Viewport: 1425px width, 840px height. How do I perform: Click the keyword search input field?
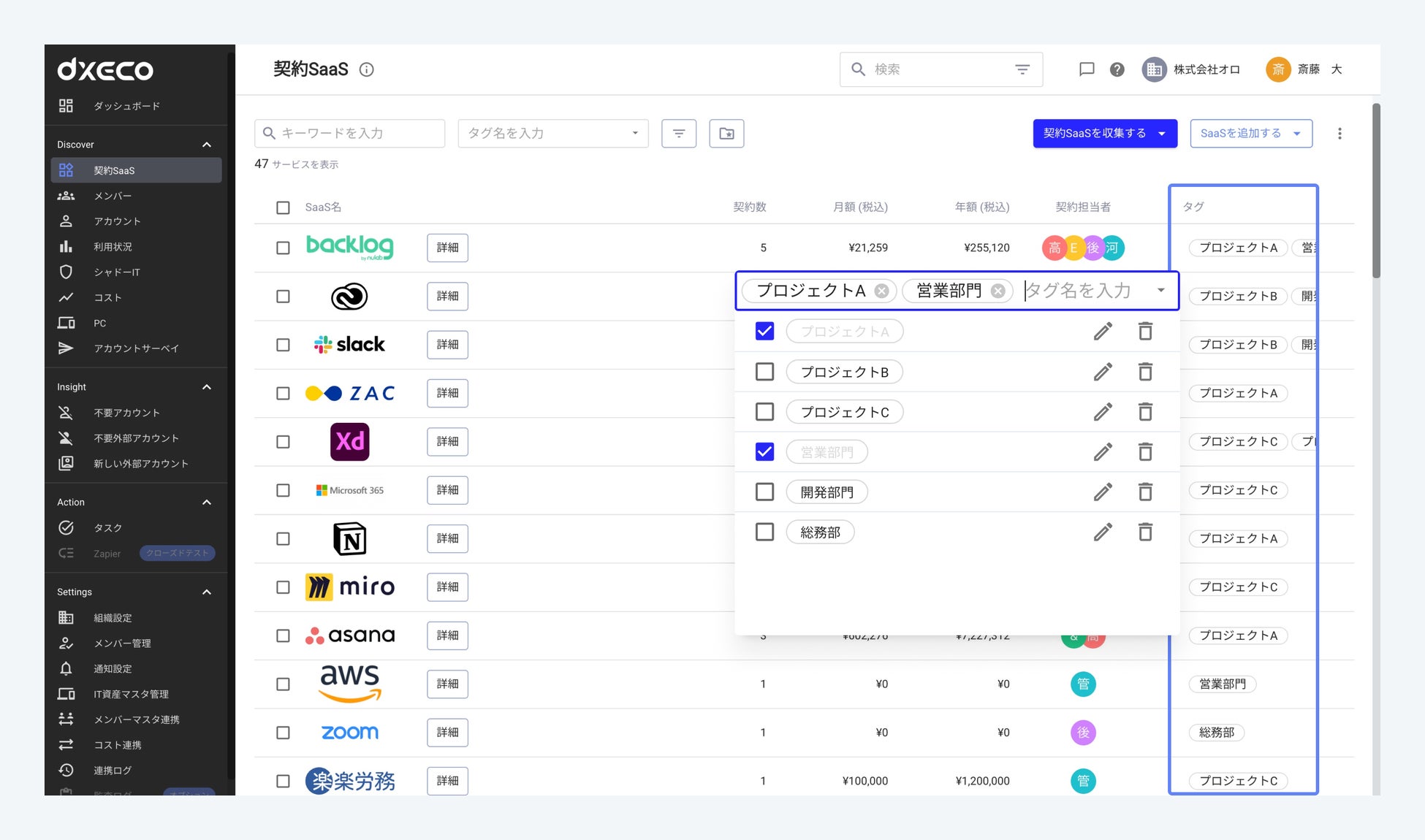tap(351, 134)
